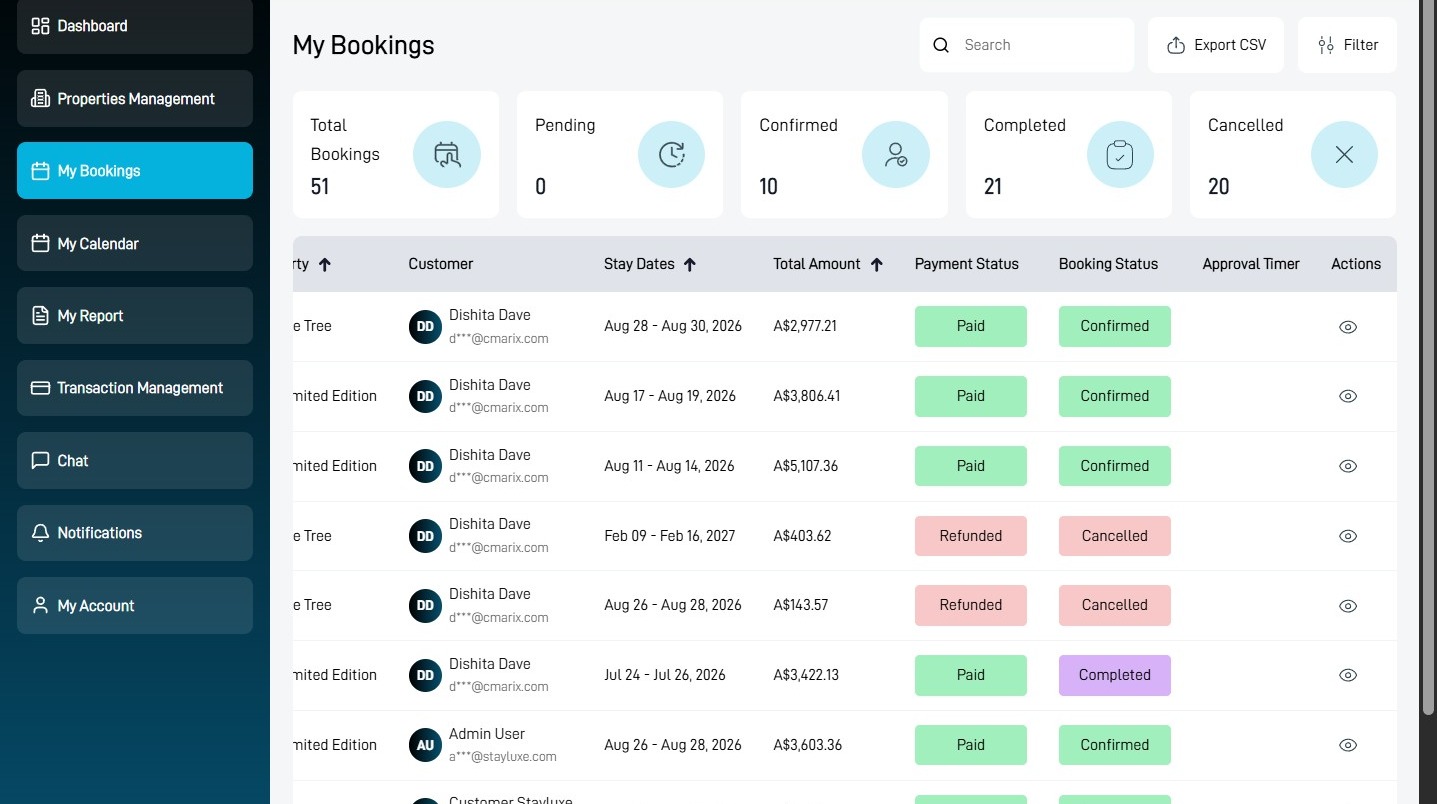
Task: Select My Bookings in sidebar
Action: point(135,171)
